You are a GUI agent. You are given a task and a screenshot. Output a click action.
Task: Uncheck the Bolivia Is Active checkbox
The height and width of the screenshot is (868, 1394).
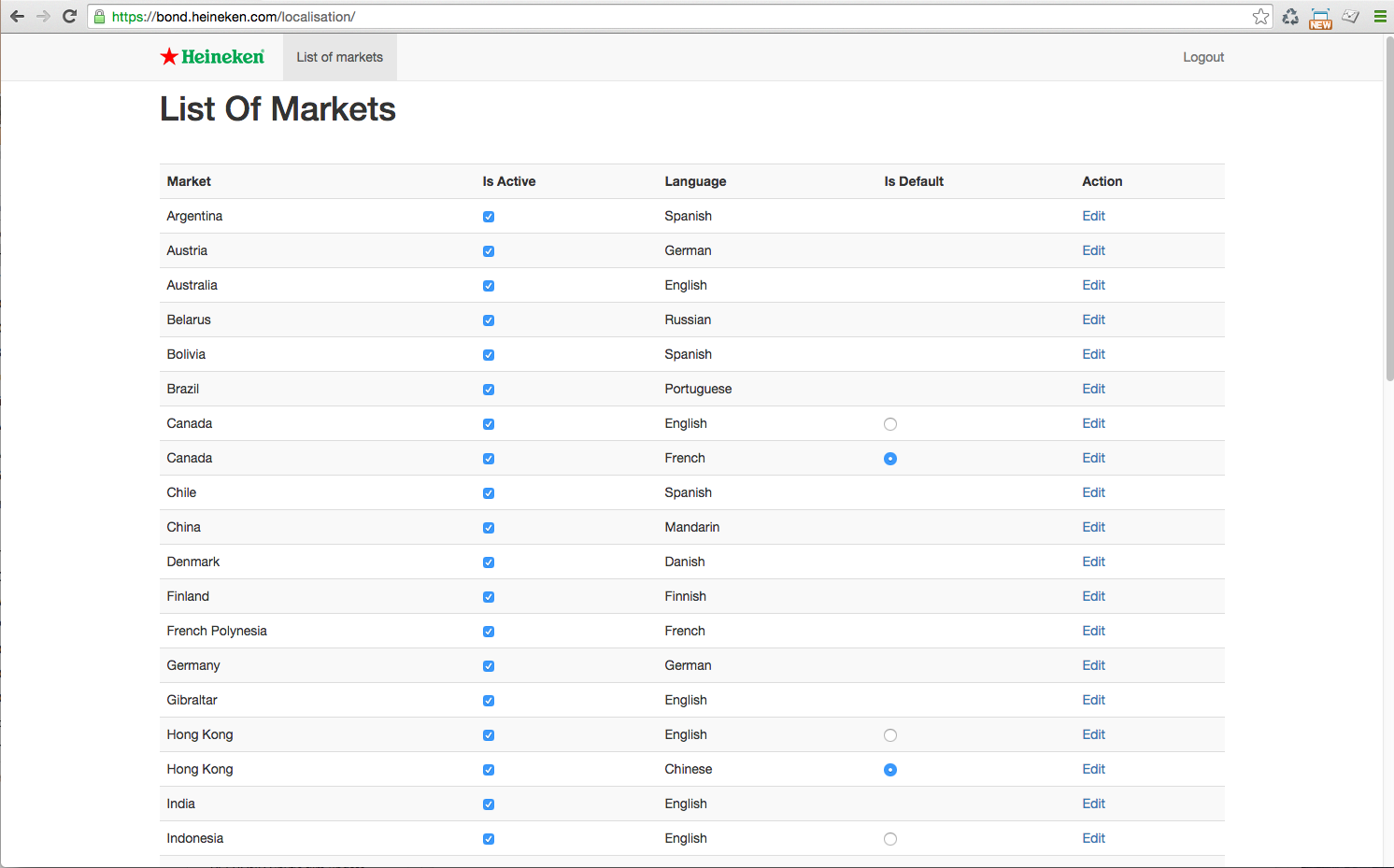point(489,355)
